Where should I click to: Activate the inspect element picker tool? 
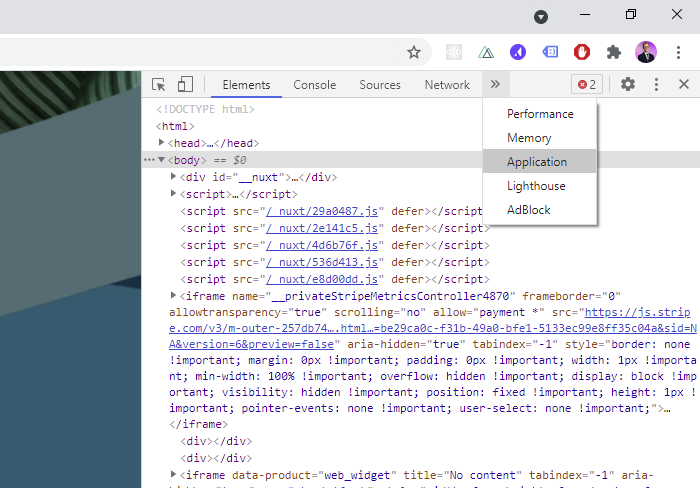point(158,84)
